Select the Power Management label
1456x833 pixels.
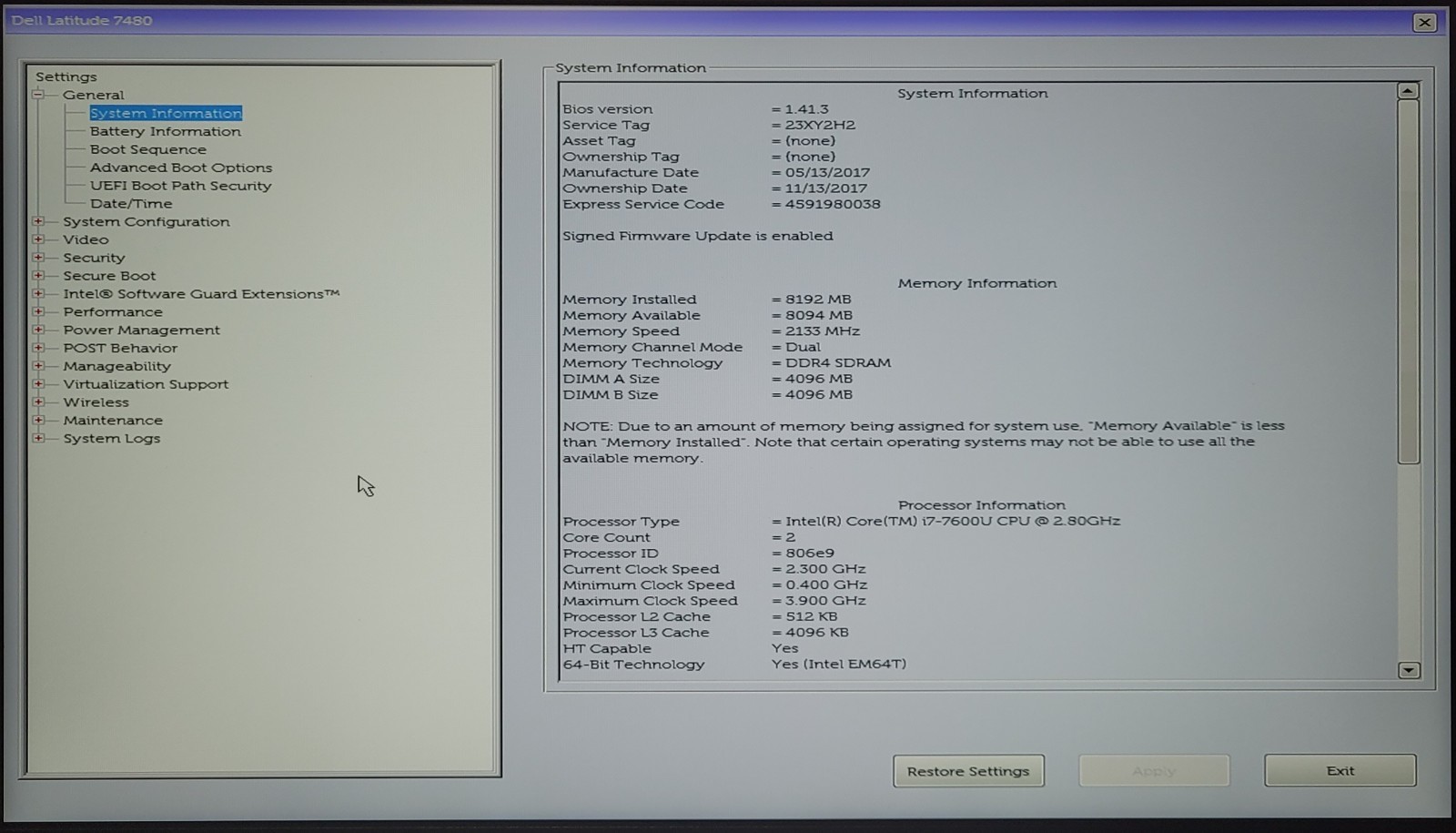[x=141, y=330]
